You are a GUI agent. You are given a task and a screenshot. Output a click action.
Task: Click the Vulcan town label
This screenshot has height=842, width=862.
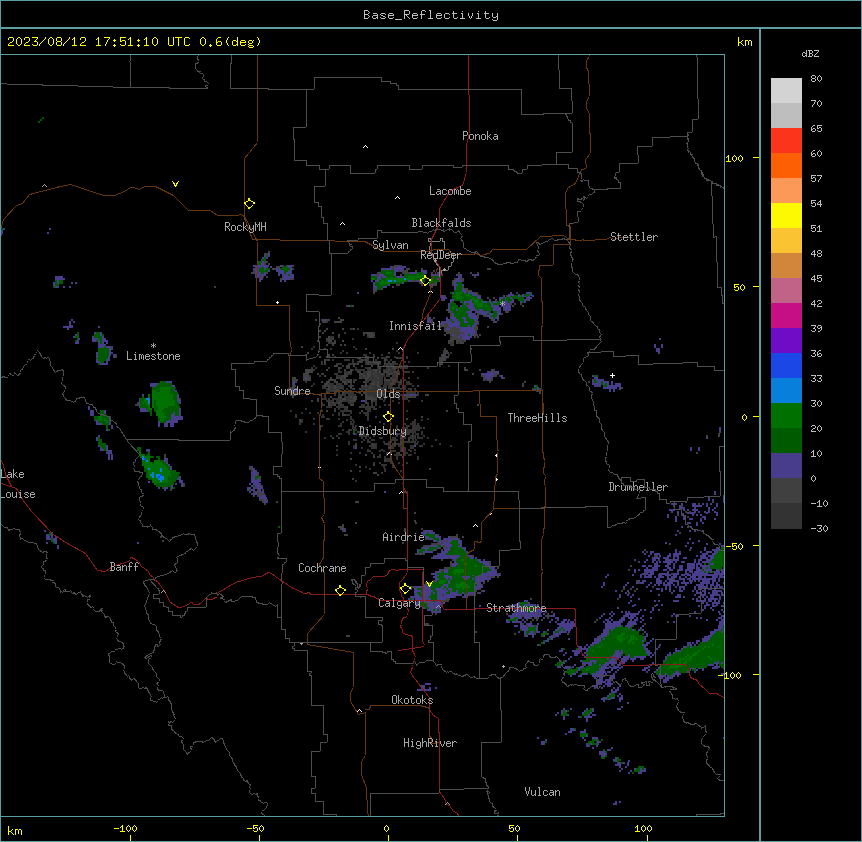pos(543,792)
